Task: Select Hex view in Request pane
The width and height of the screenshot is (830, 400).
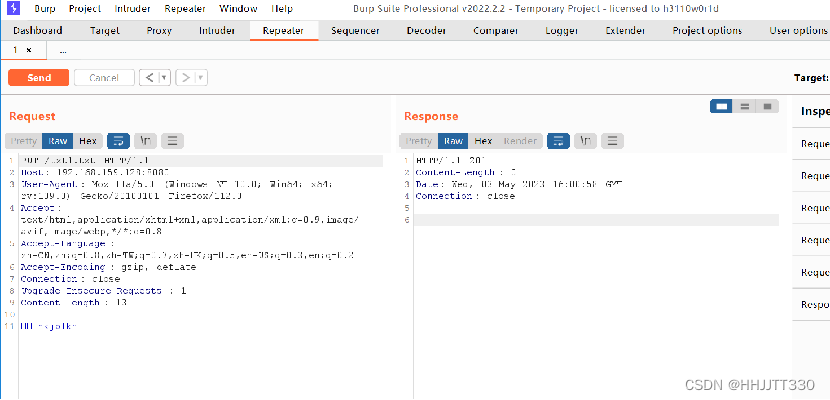Action: click(x=88, y=141)
